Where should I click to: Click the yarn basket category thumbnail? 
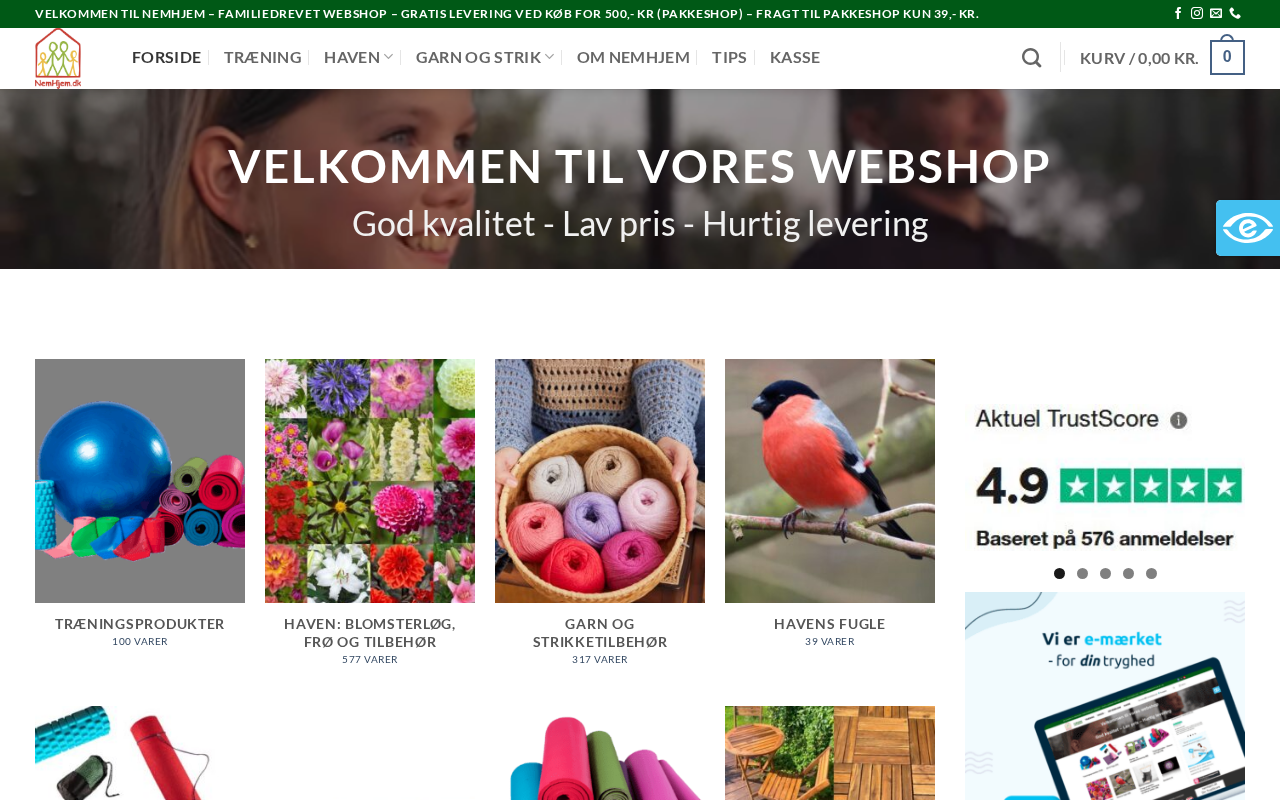pyautogui.click(x=600, y=481)
